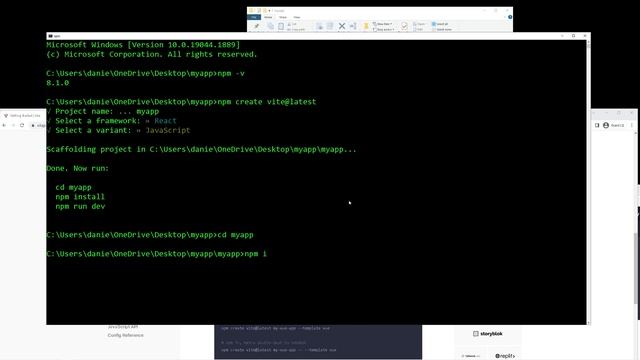This screenshot has height=360, width=640.
Task: Click the '8.1.0' version output
Action: (x=58, y=83)
